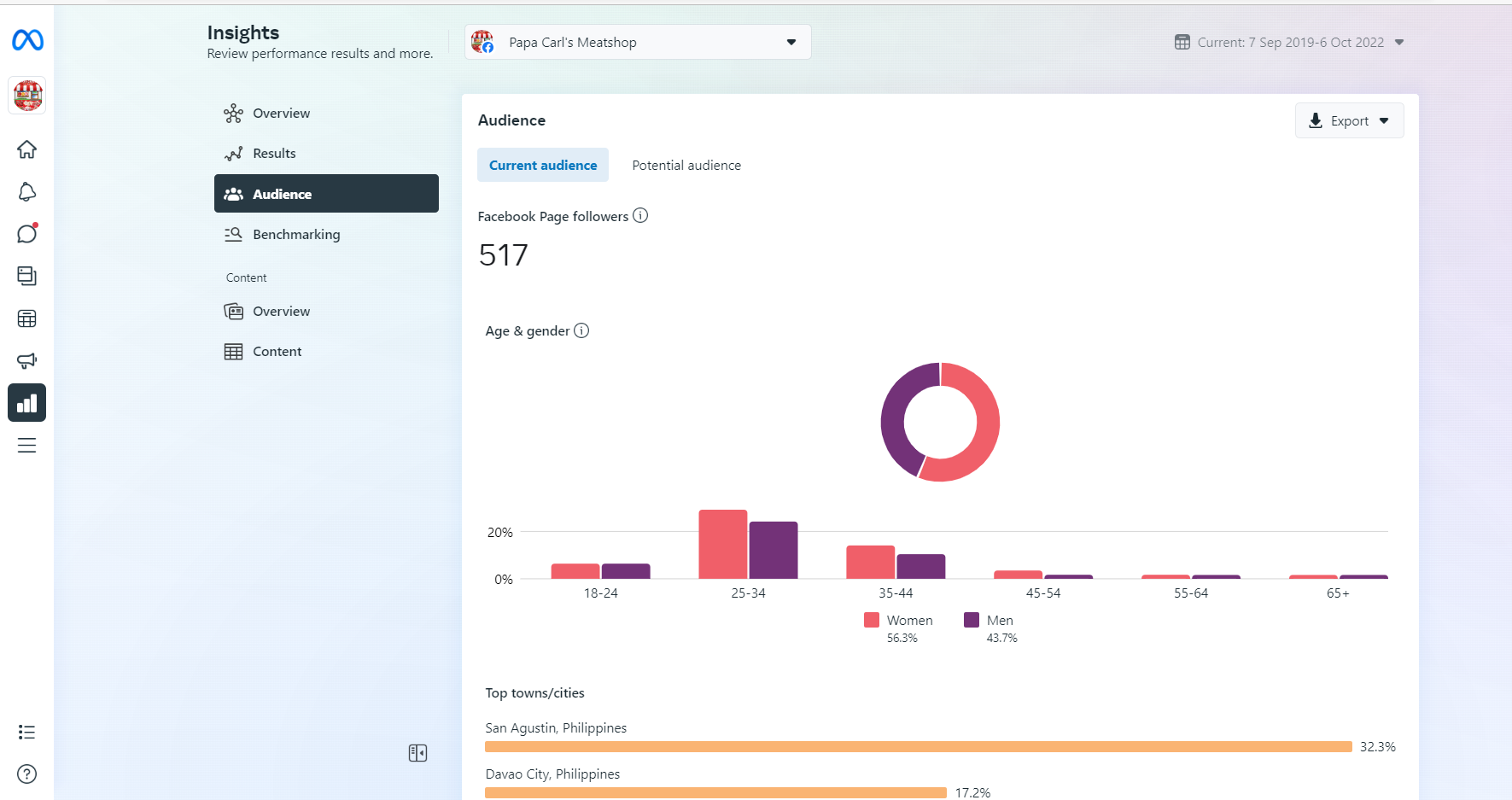Select the Men bar for ages 35-44

pyautogui.click(x=921, y=567)
